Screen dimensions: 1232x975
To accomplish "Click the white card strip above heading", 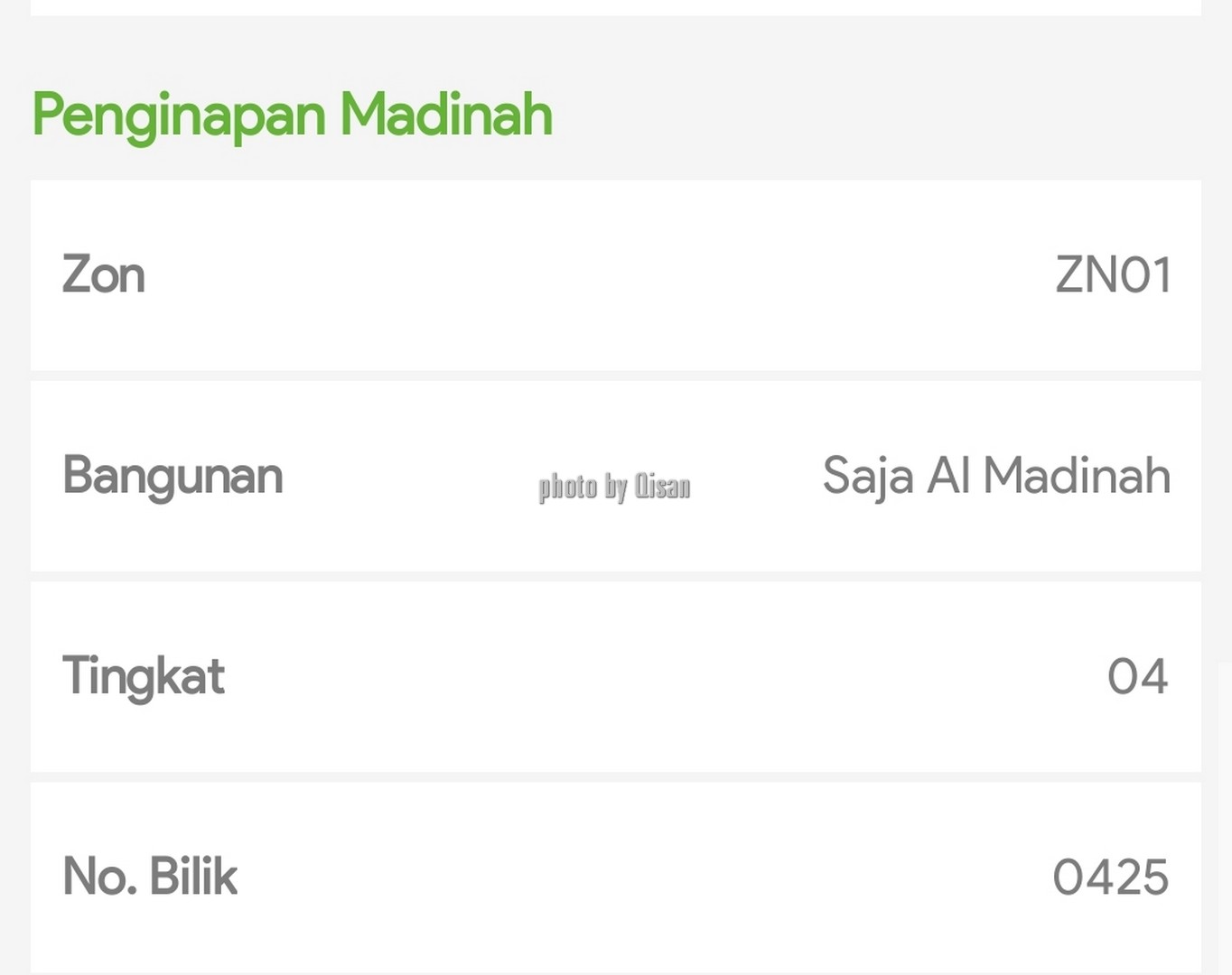I will point(616,7).
